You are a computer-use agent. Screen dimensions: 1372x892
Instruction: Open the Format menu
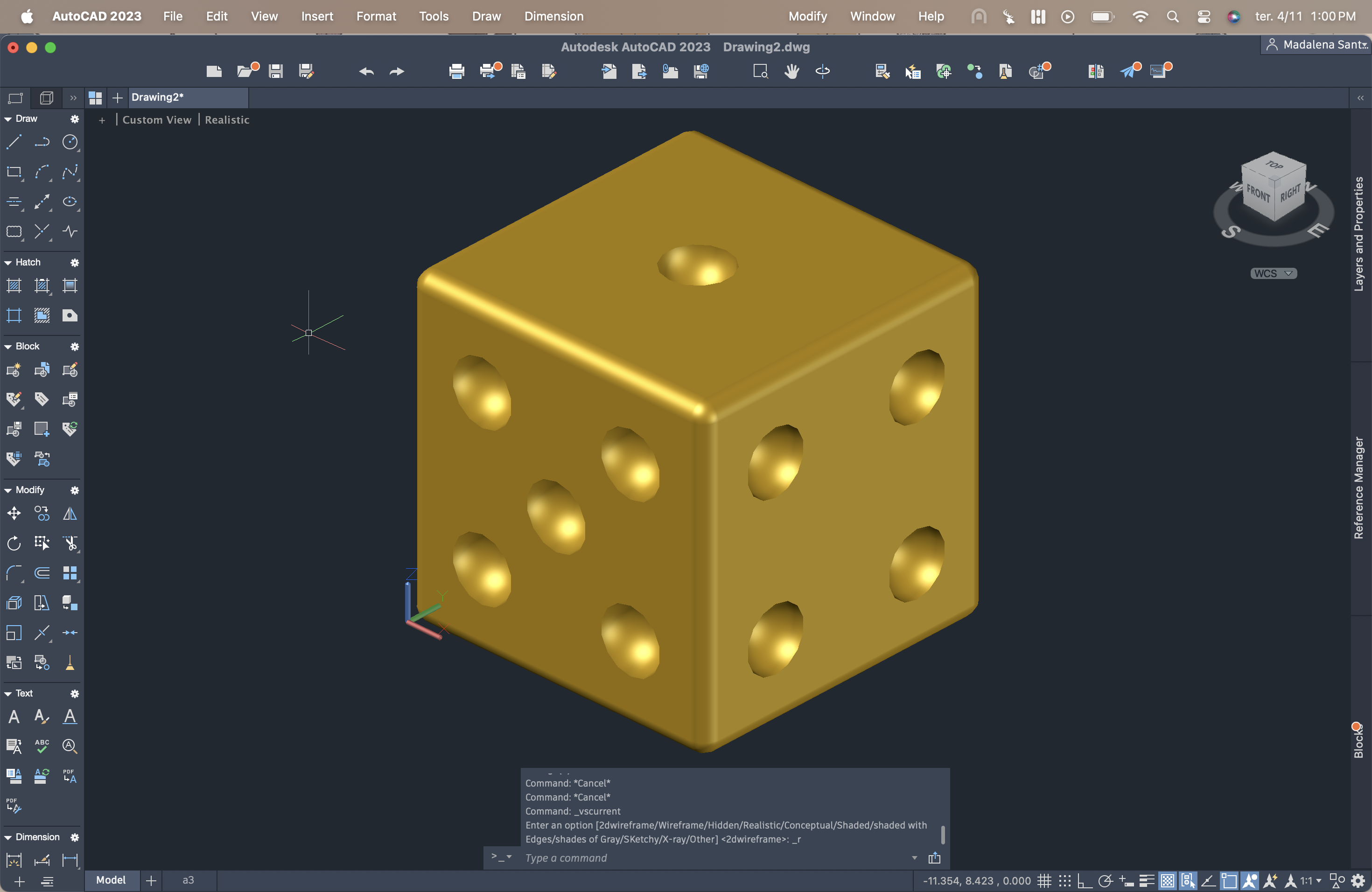click(x=376, y=16)
